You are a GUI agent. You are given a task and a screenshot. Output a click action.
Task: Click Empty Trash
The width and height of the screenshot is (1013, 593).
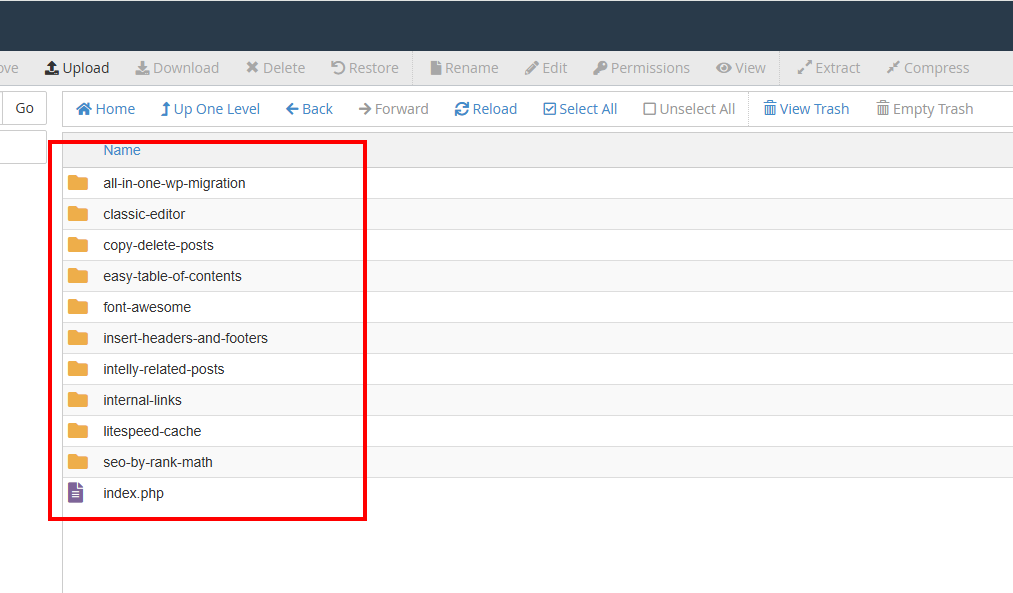point(924,109)
